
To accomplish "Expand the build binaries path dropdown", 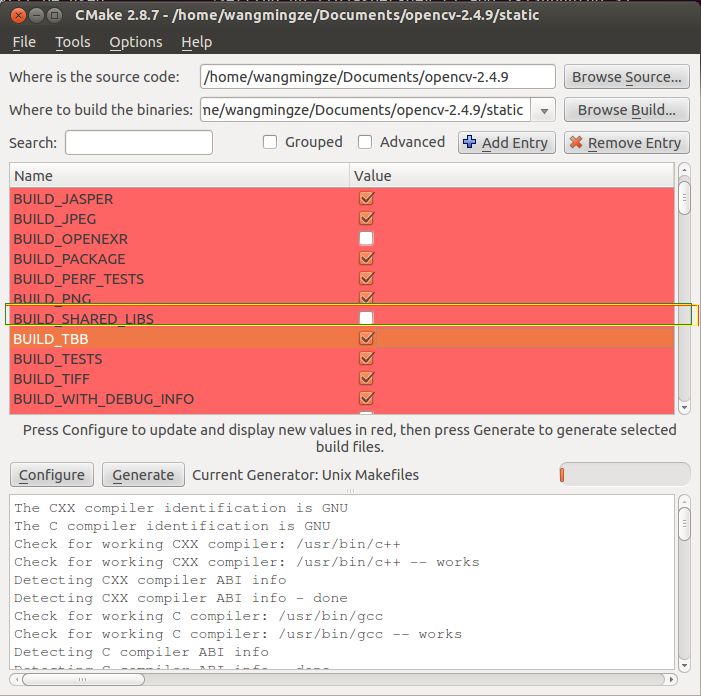I will point(544,110).
